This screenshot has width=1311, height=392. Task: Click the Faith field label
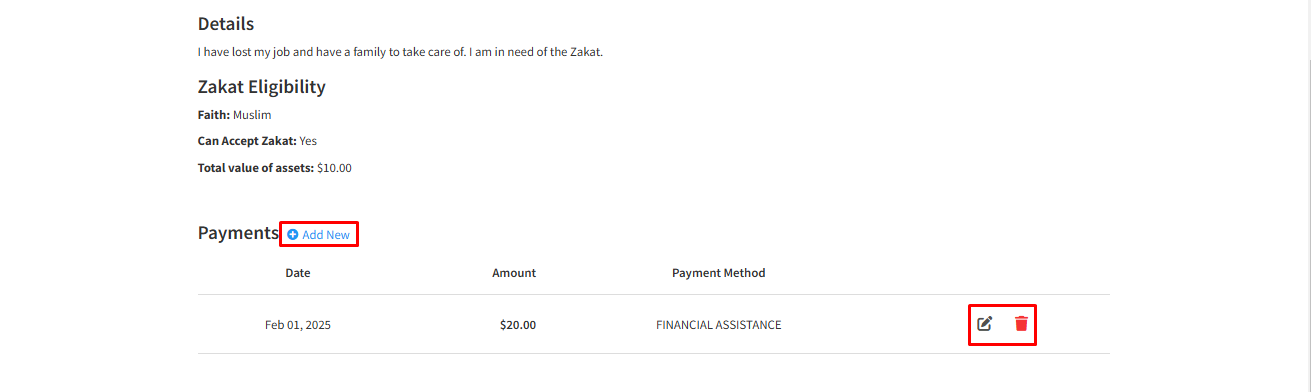(x=214, y=115)
